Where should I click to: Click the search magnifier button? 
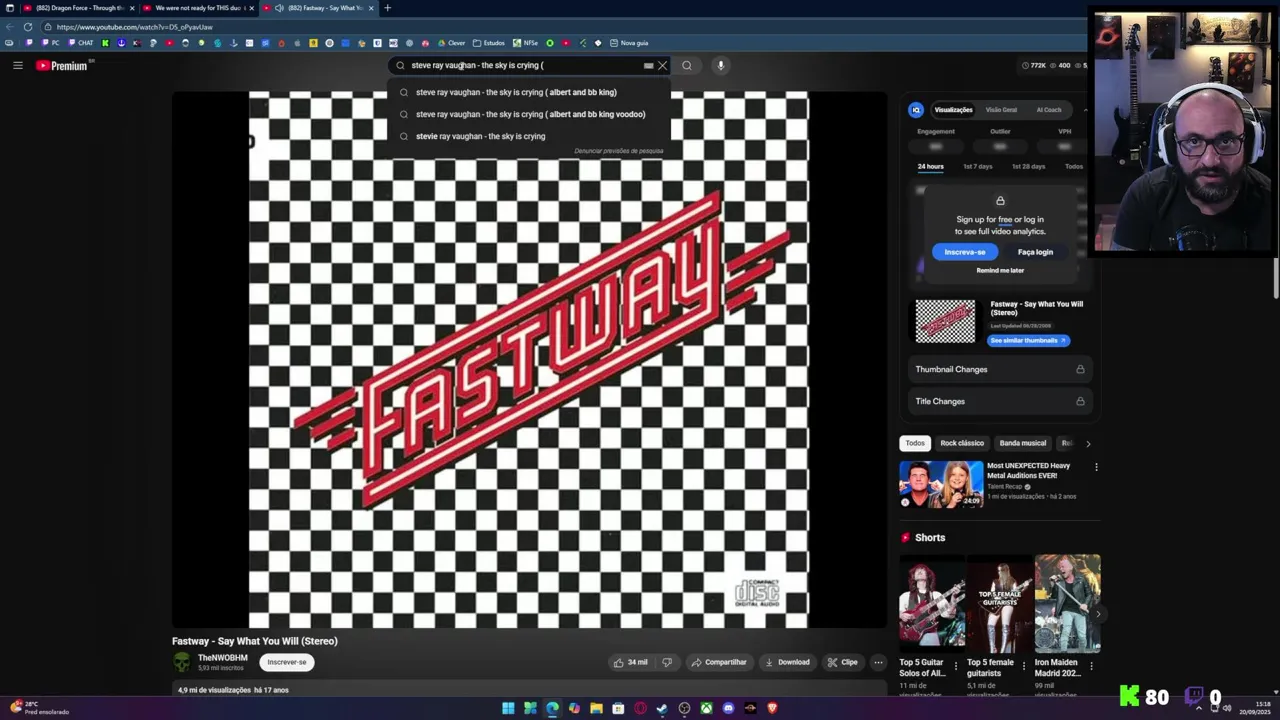click(x=687, y=65)
